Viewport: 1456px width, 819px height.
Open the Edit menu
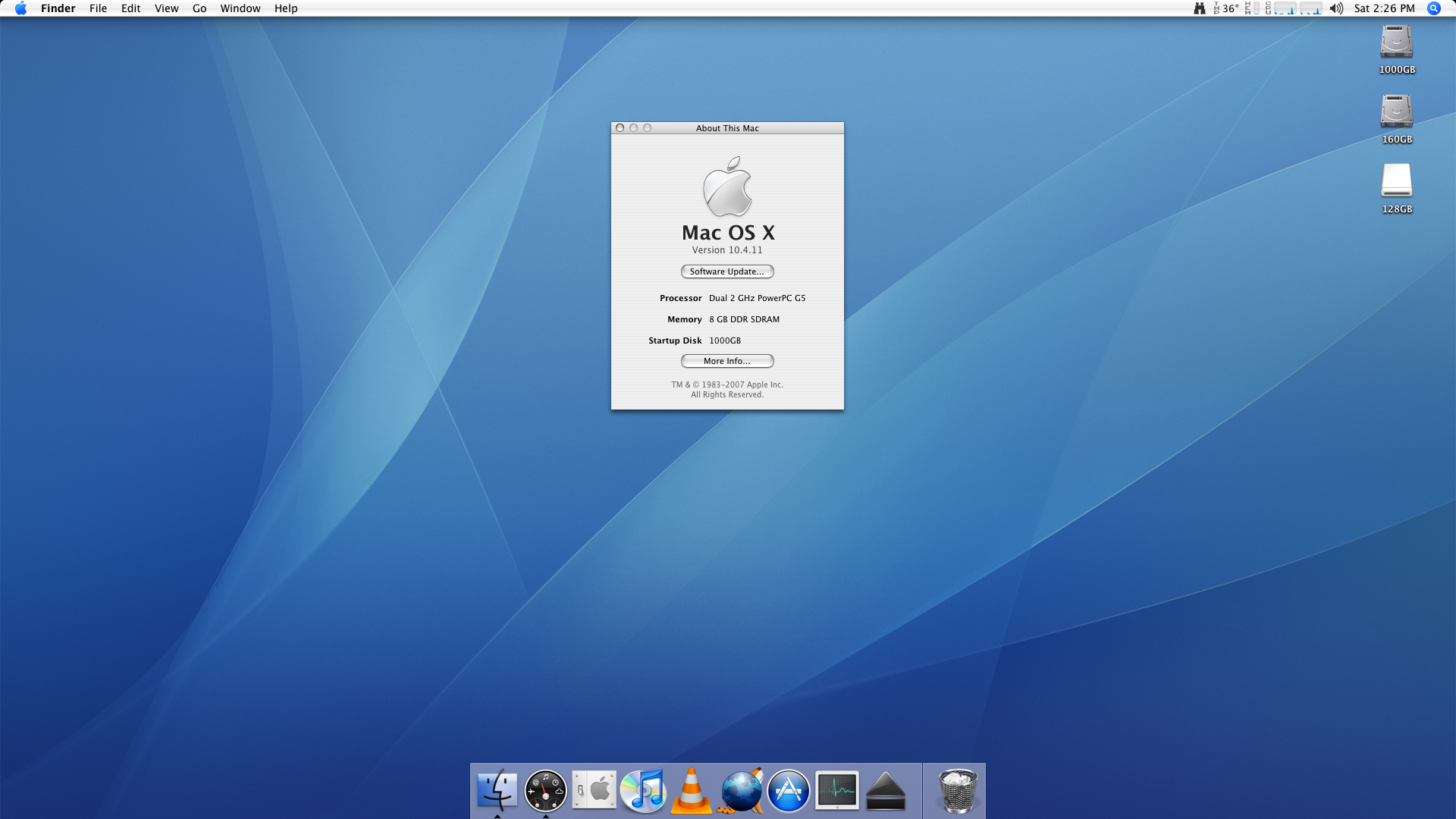tap(130, 8)
